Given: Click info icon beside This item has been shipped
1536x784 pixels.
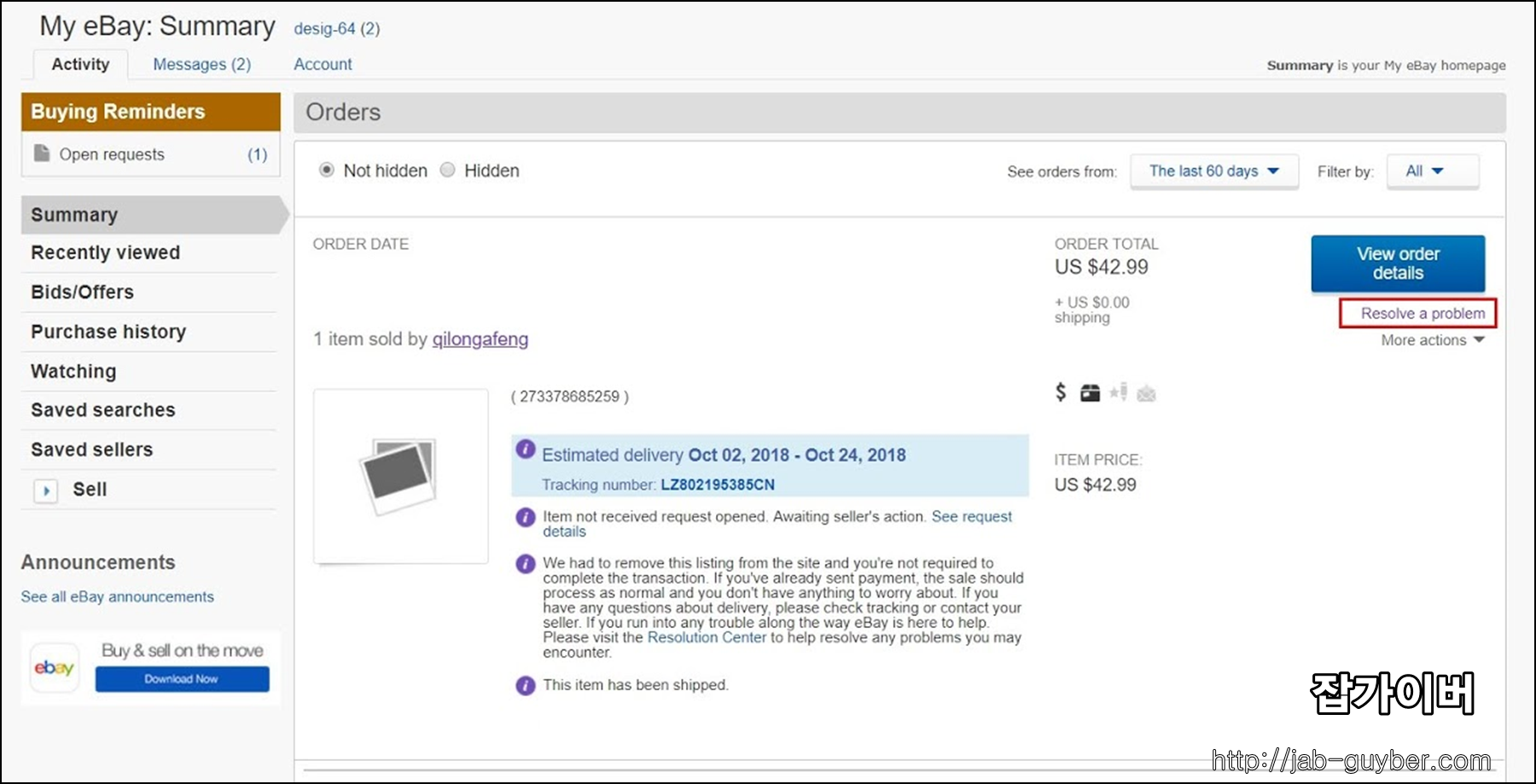Looking at the screenshot, I should [x=526, y=685].
